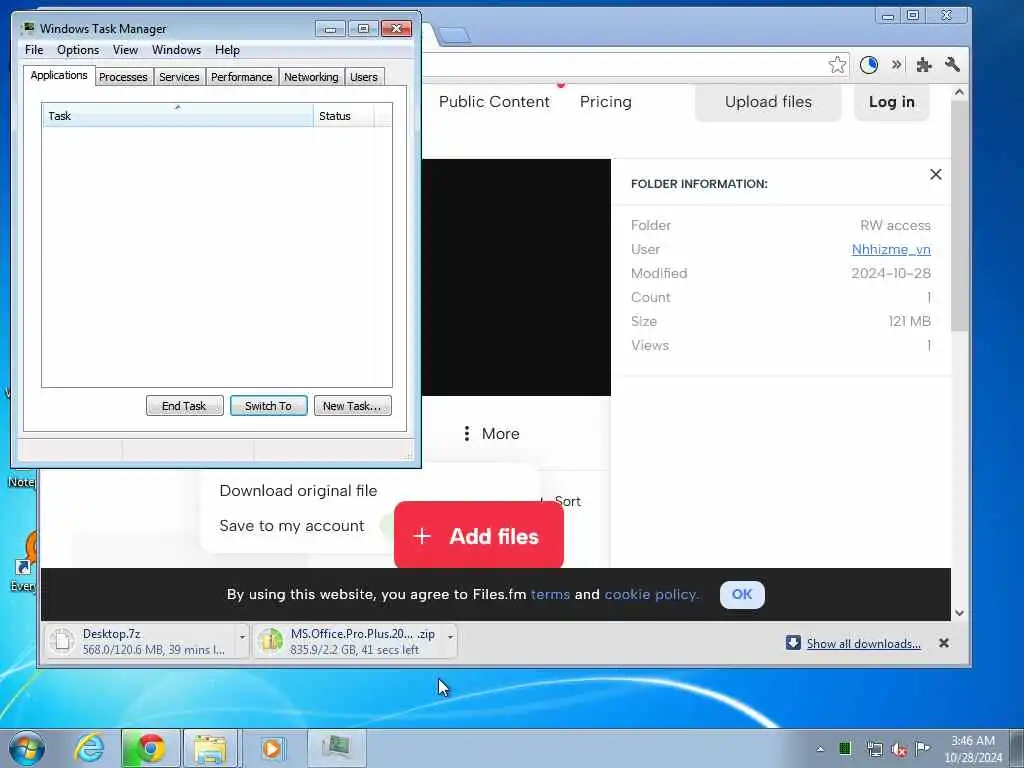This screenshot has width=1024, height=768.
Task: Open Chrome wrench settings menu
Action: [952, 64]
